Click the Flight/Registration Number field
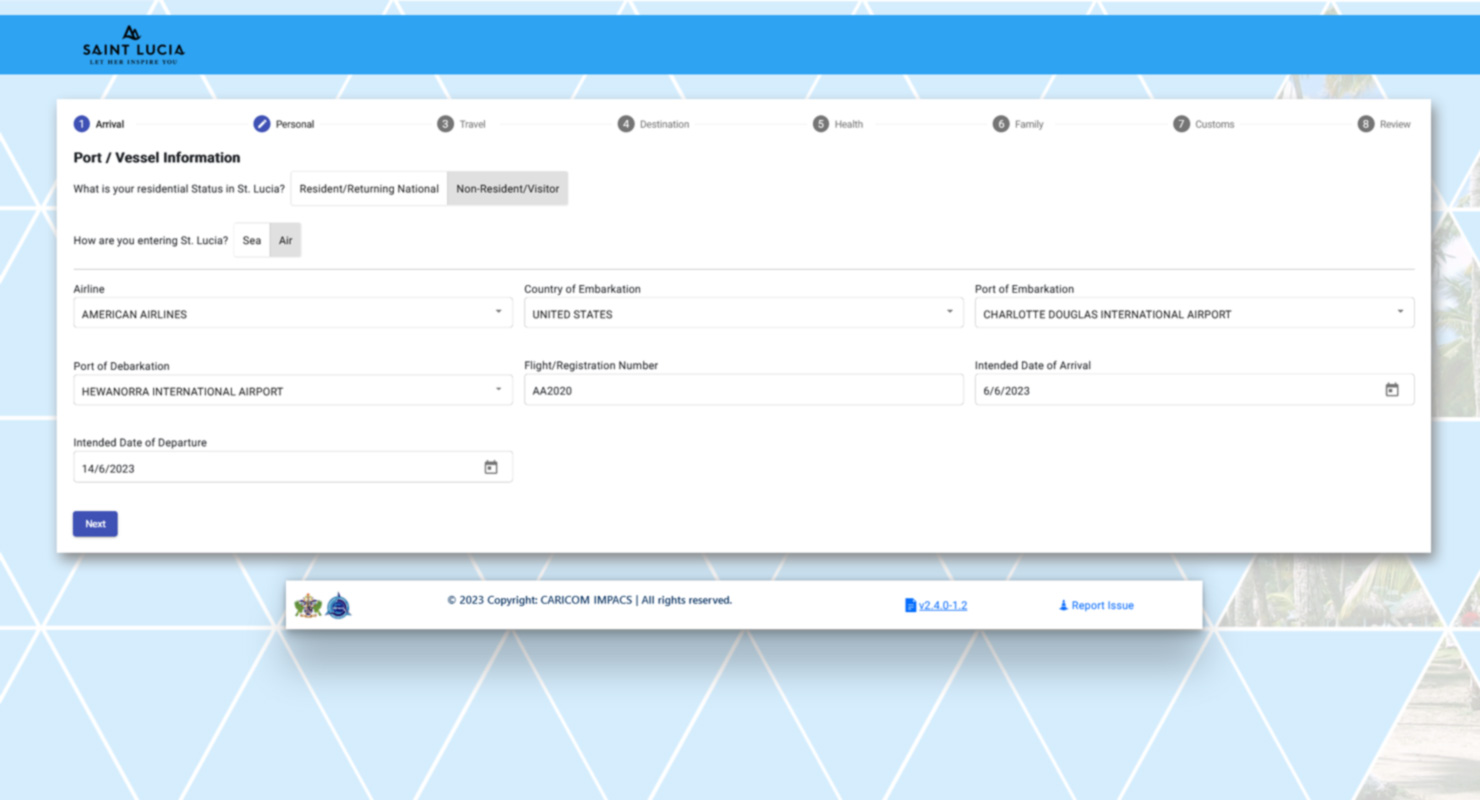The height and width of the screenshot is (800, 1480). (742, 391)
